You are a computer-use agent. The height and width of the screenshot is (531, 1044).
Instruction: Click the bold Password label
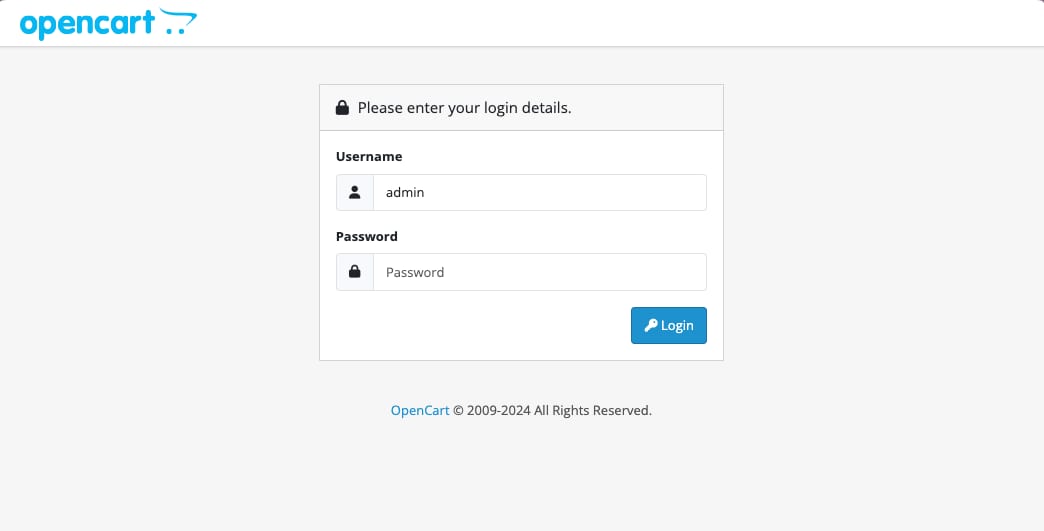click(367, 237)
